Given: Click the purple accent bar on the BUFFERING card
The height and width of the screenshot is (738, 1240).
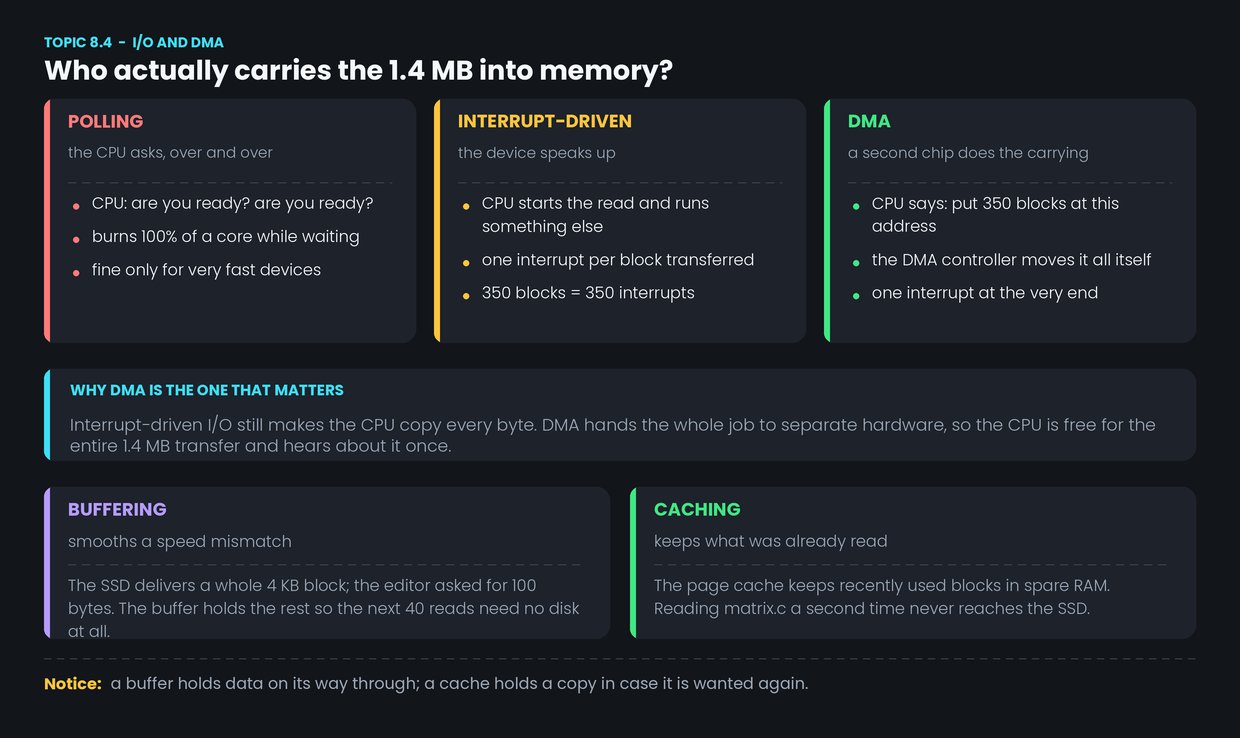Looking at the screenshot, I should coord(47,563).
